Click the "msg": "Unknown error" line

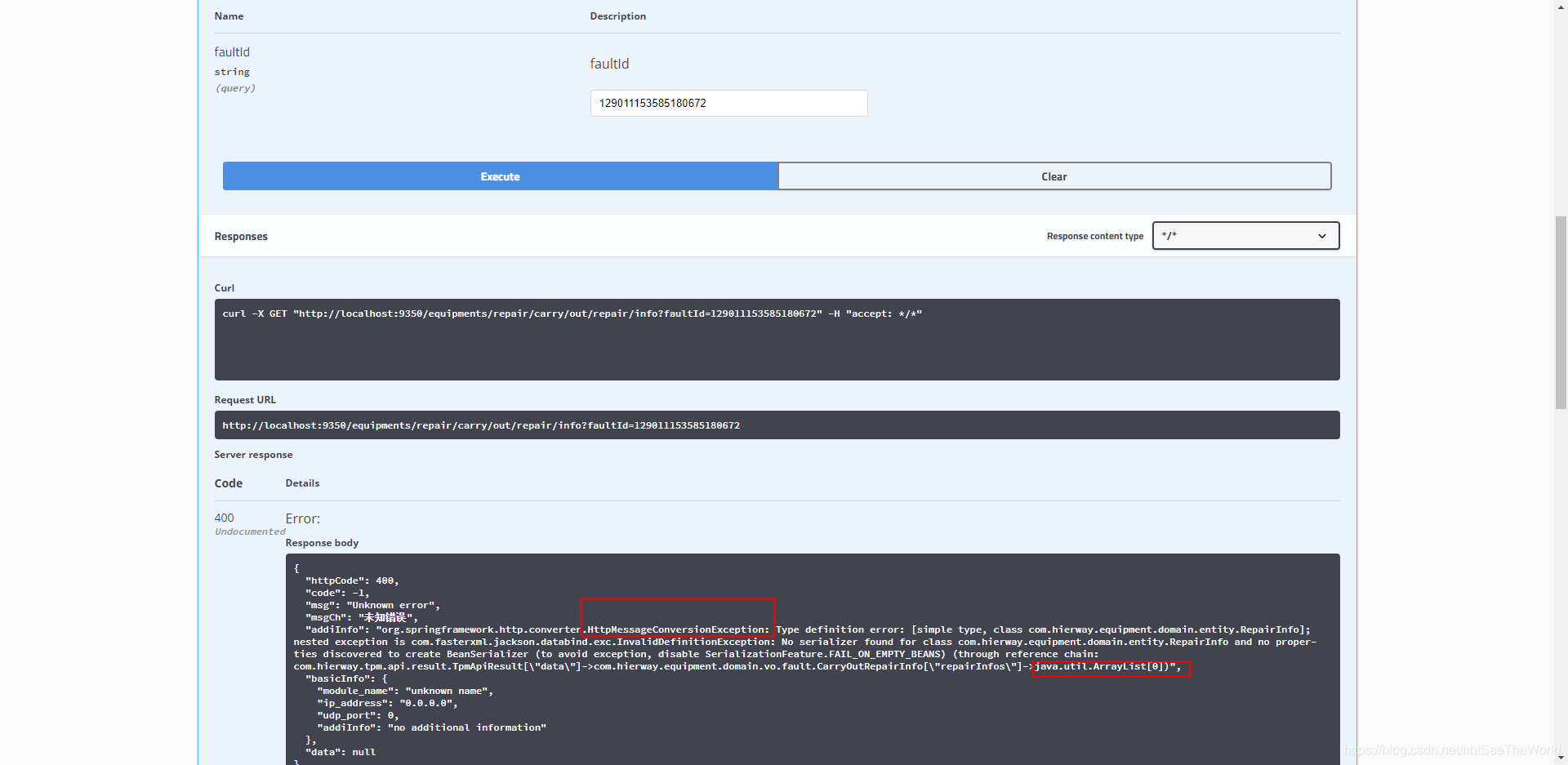point(372,605)
